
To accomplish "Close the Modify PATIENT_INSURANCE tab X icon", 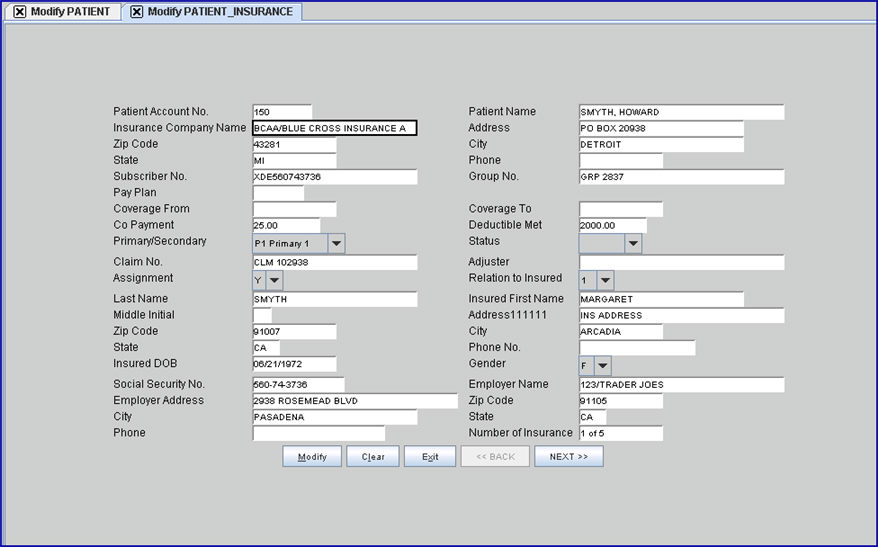I will click(x=137, y=12).
